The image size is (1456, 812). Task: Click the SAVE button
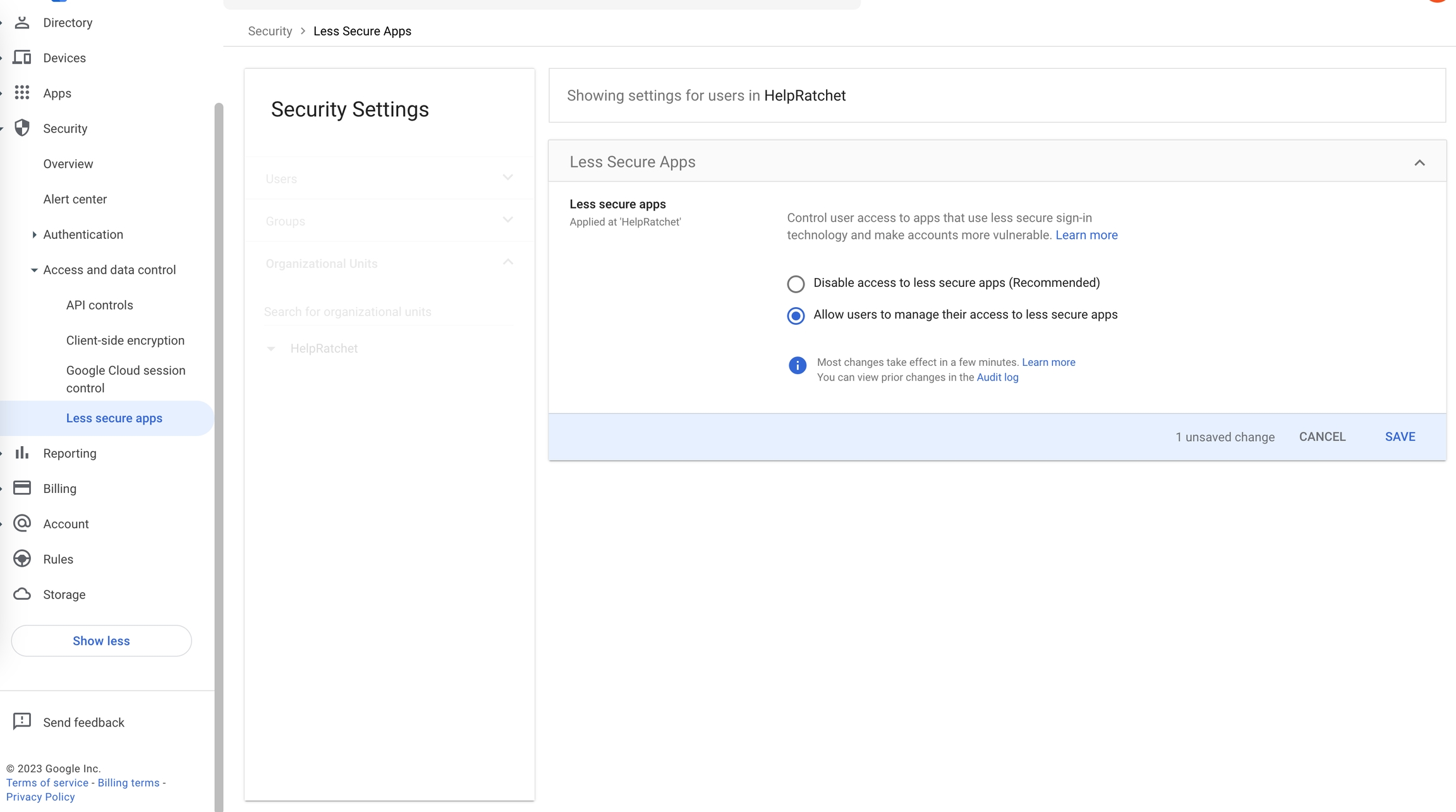[x=1400, y=437]
